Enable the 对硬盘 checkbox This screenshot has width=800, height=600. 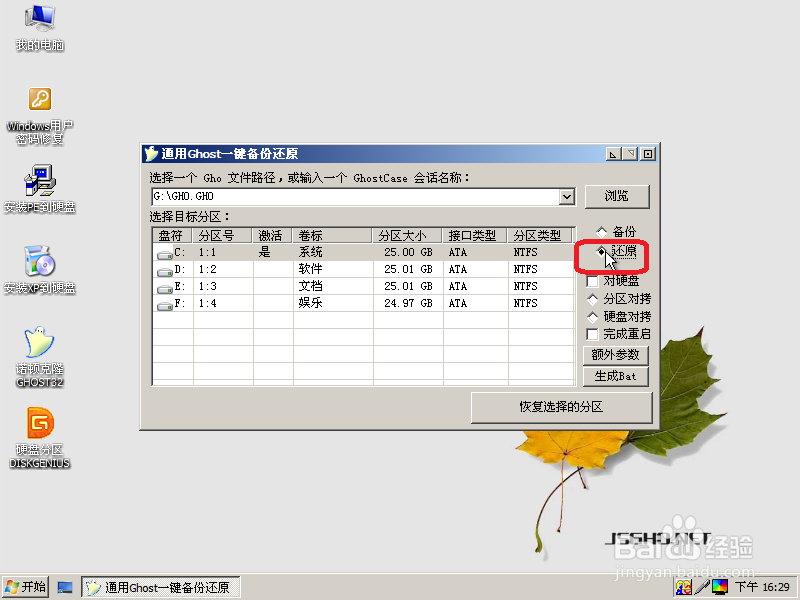pos(613,281)
